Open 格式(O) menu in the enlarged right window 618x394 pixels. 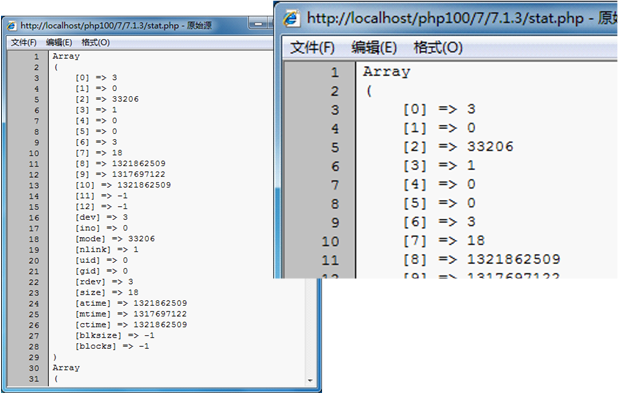click(438, 48)
